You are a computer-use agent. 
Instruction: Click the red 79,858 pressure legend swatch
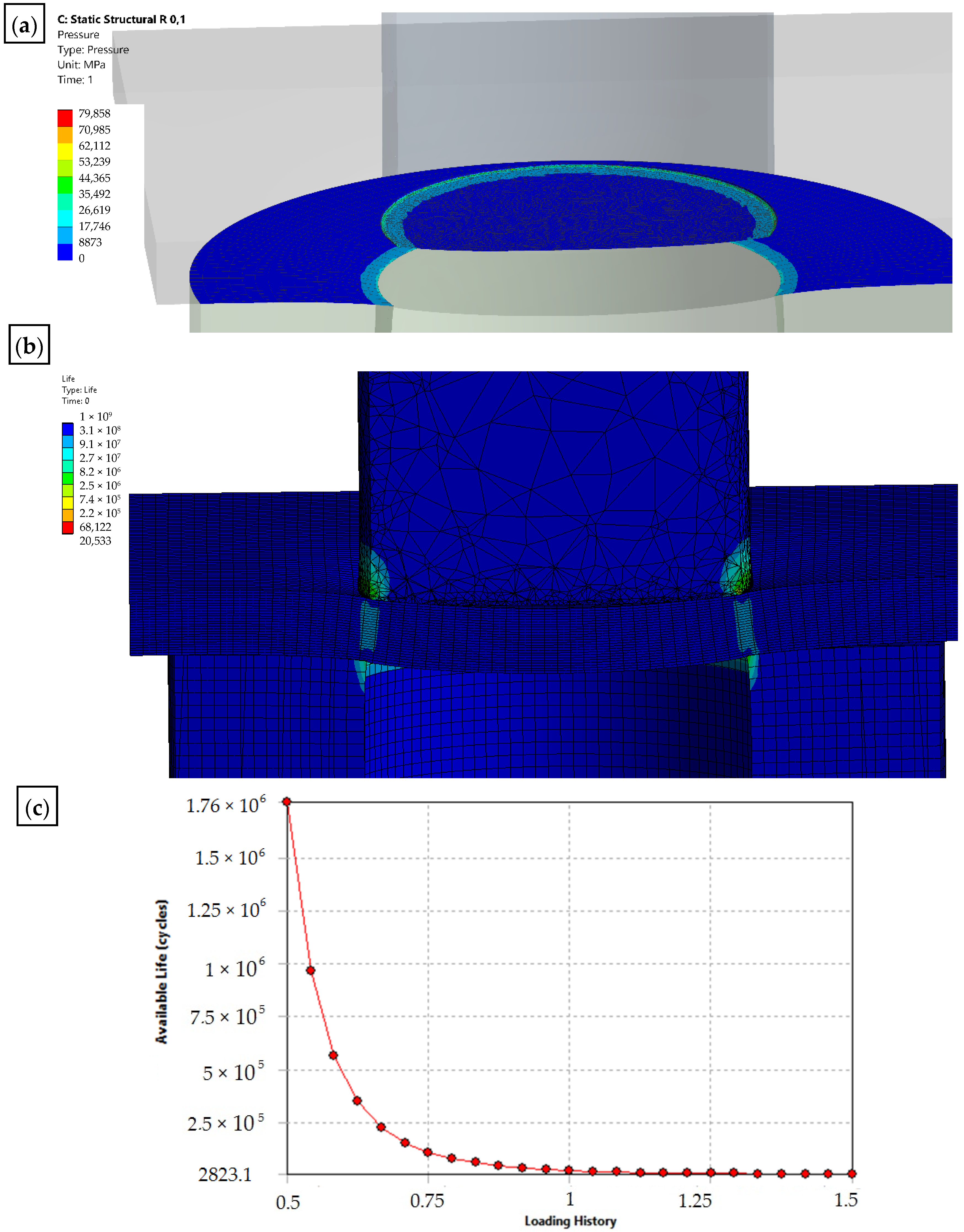coord(65,118)
